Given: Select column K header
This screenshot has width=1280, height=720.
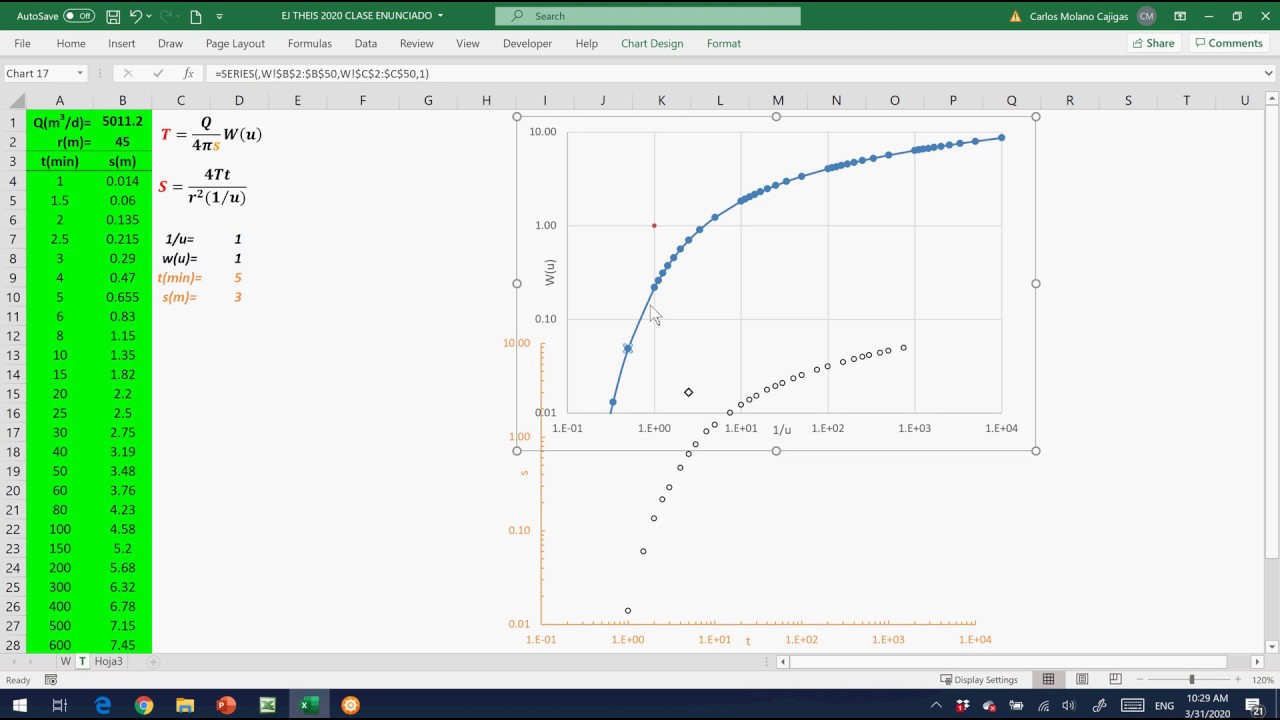Looking at the screenshot, I should (x=661, y=100).
